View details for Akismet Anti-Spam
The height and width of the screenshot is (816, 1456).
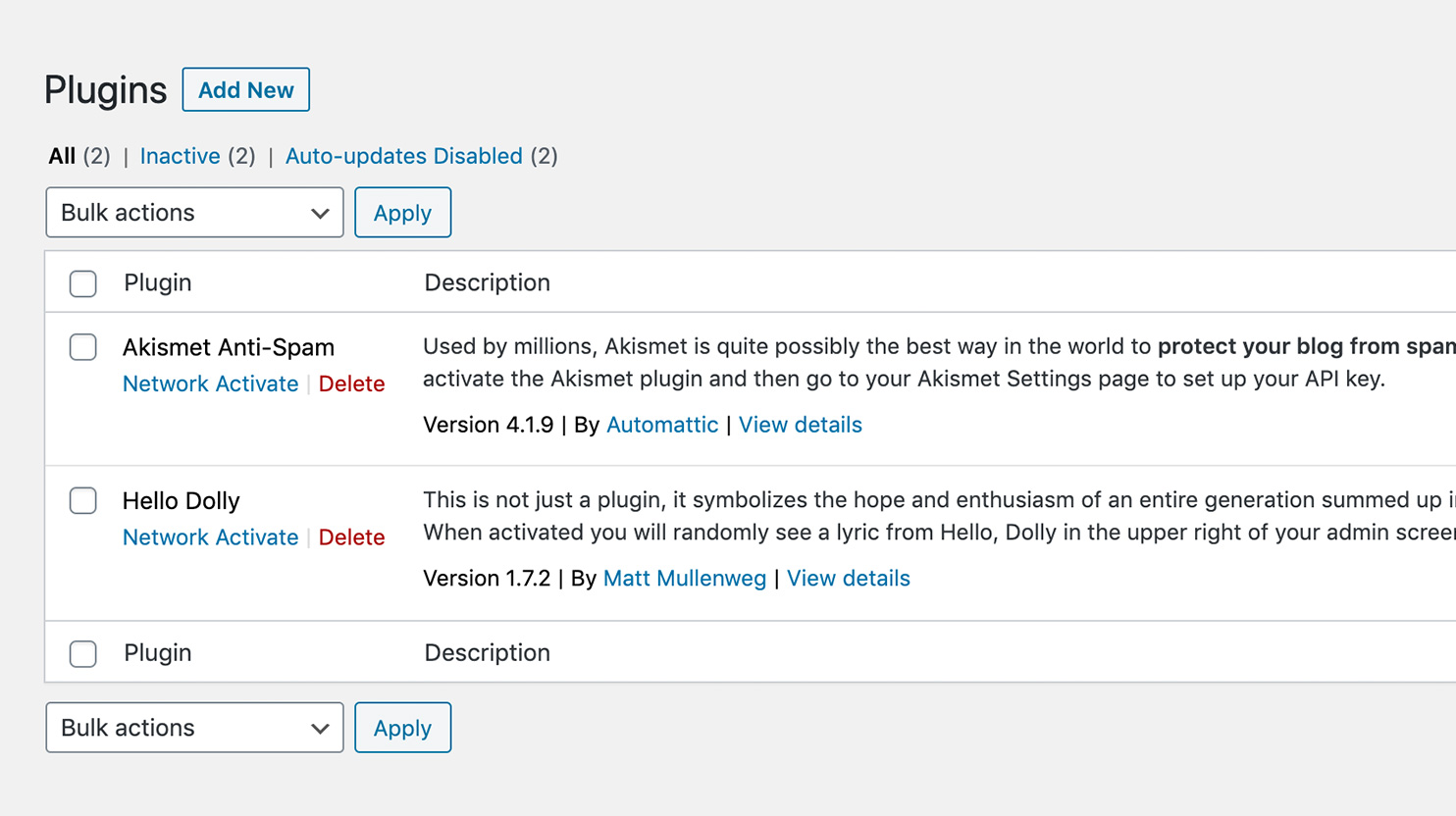pos(801,425)
